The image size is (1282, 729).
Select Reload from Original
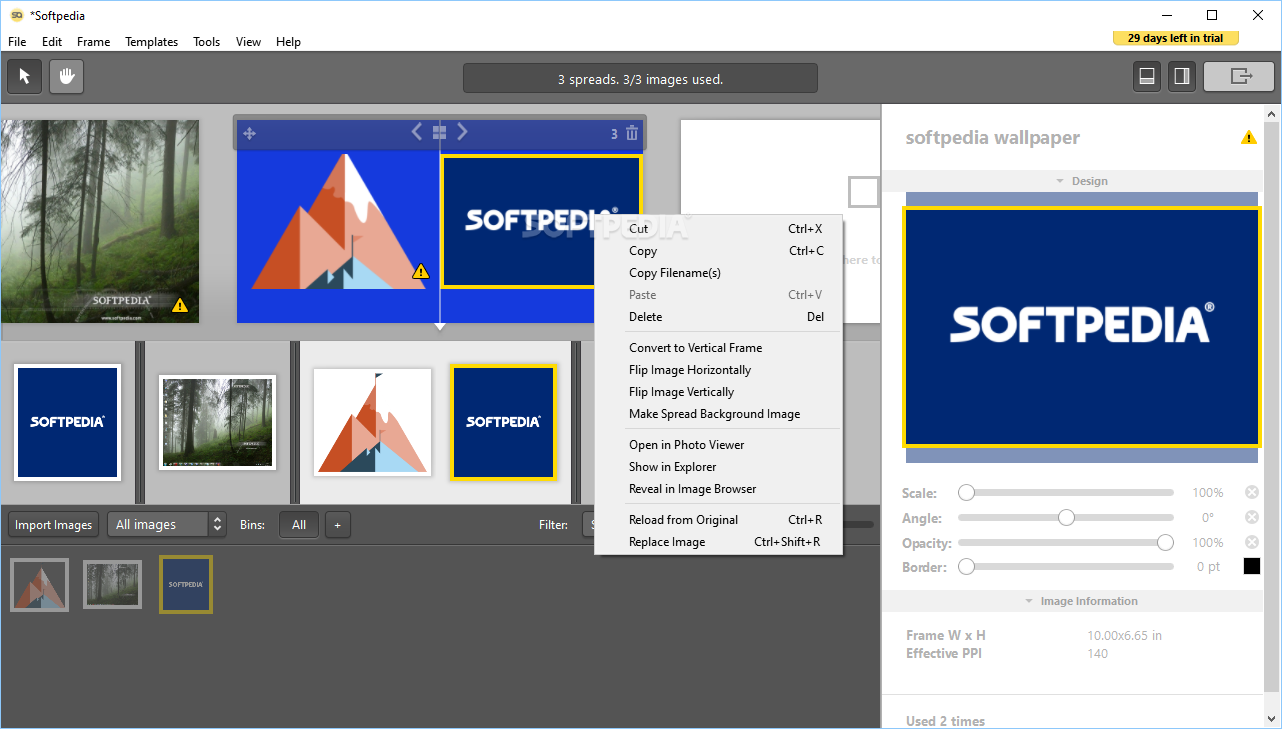(x=719, y=520)
